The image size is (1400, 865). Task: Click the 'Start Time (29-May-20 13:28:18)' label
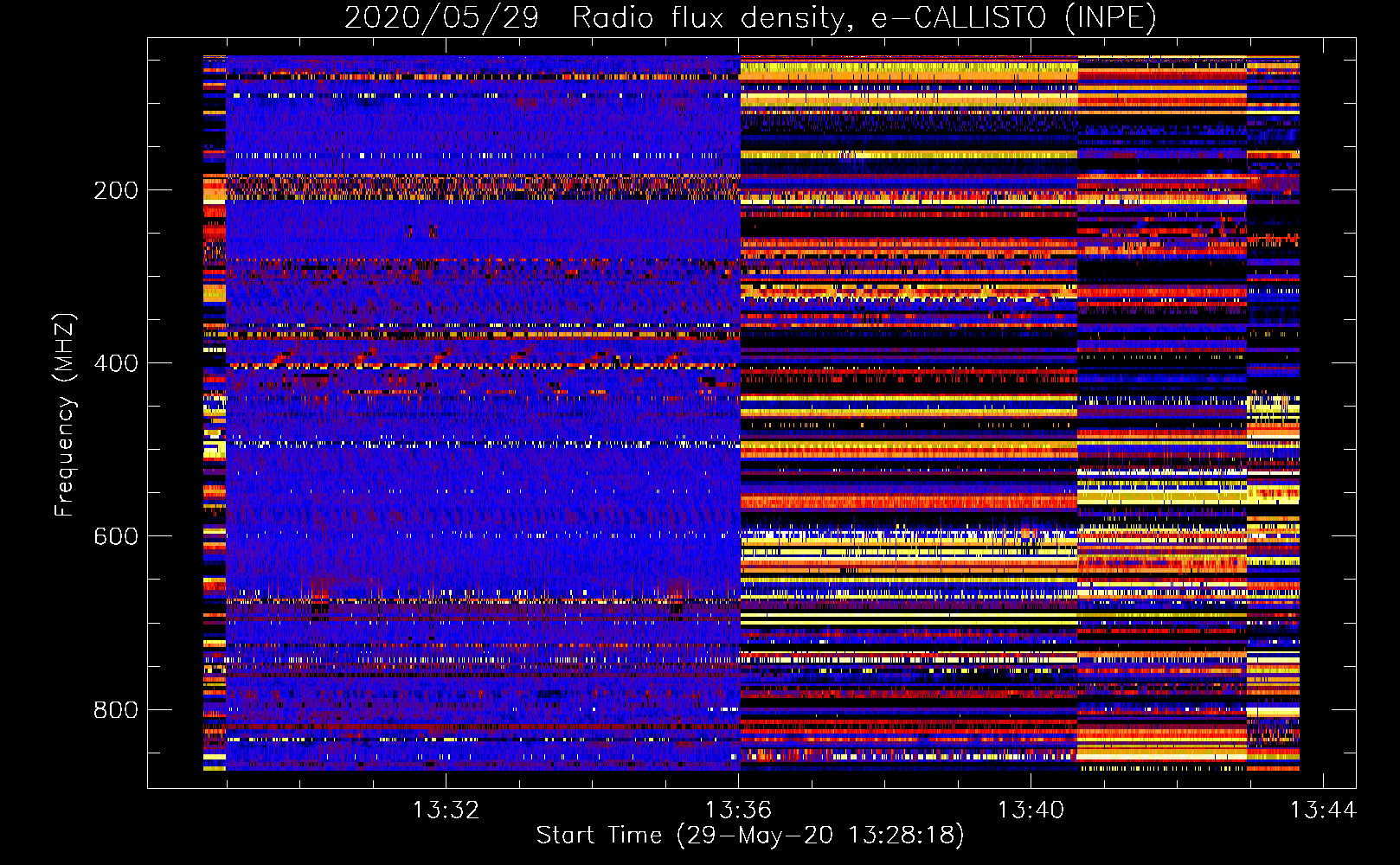[x=750, y=836]
